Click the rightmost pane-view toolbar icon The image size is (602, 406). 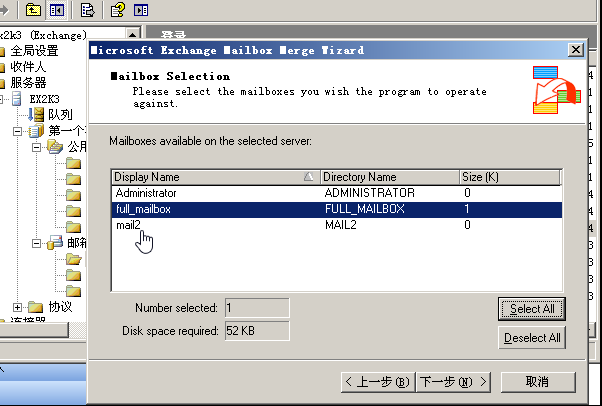click(x=141, y=10)
